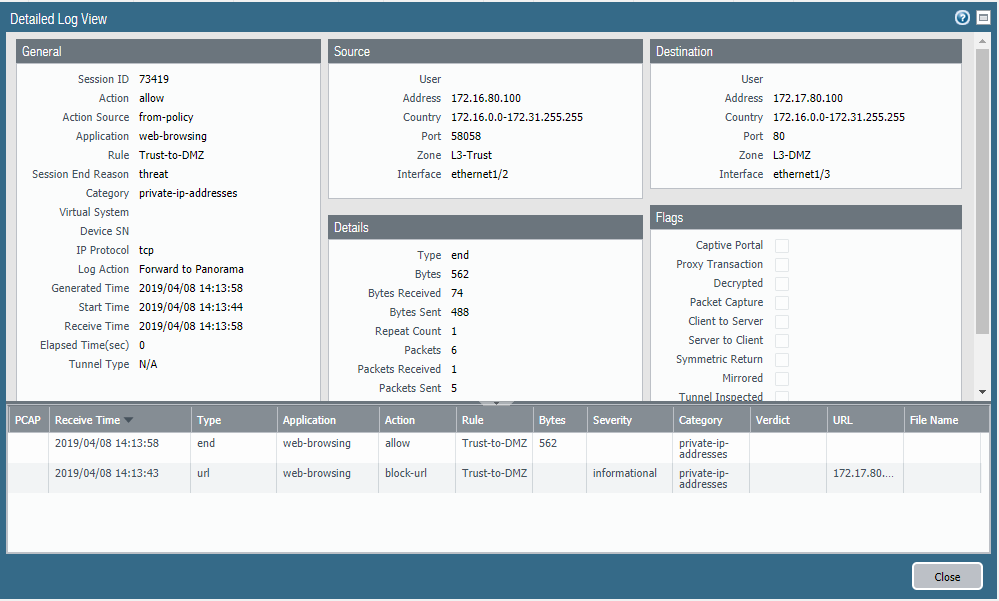The height and width of the screenshot is (601, 999).
Task: Click the scroll down arrow of detail pane
Action: point(983,392)
